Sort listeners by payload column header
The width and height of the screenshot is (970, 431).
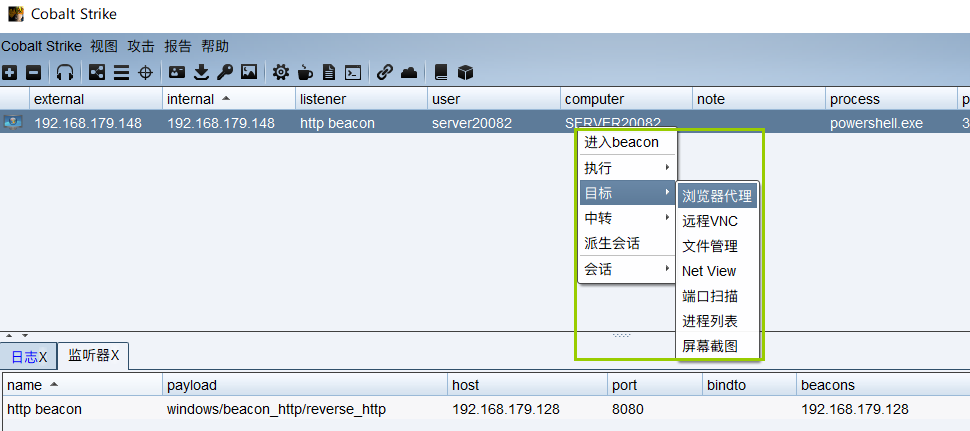click(x=305, y=385)
